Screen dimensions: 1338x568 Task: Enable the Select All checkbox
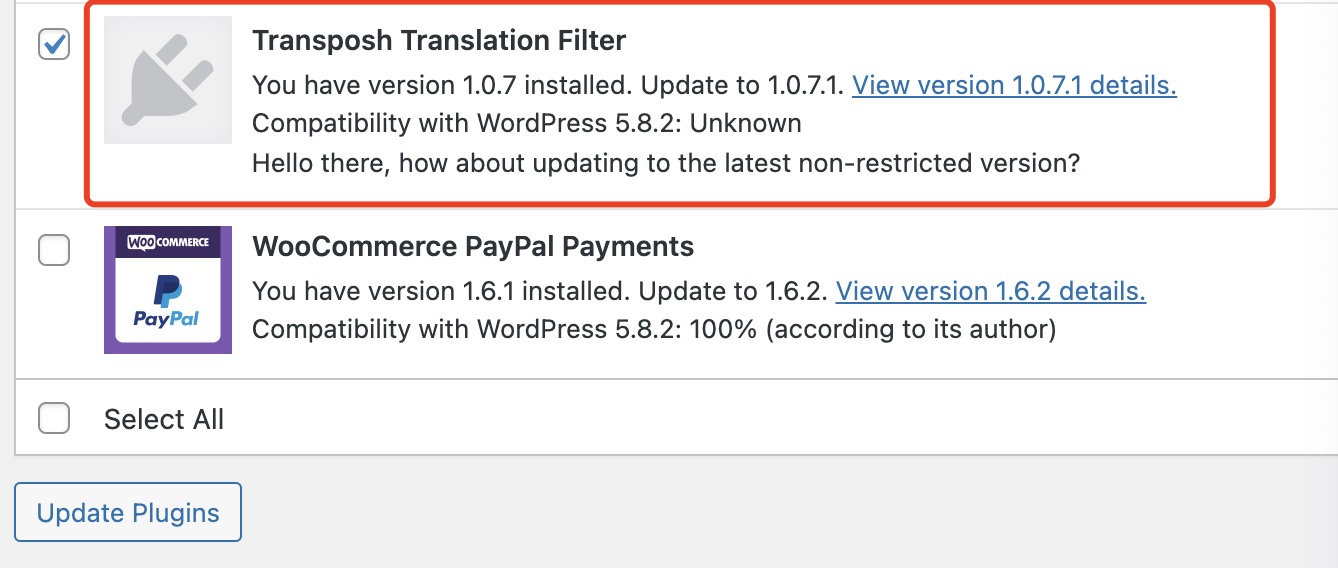coord(54,418)
